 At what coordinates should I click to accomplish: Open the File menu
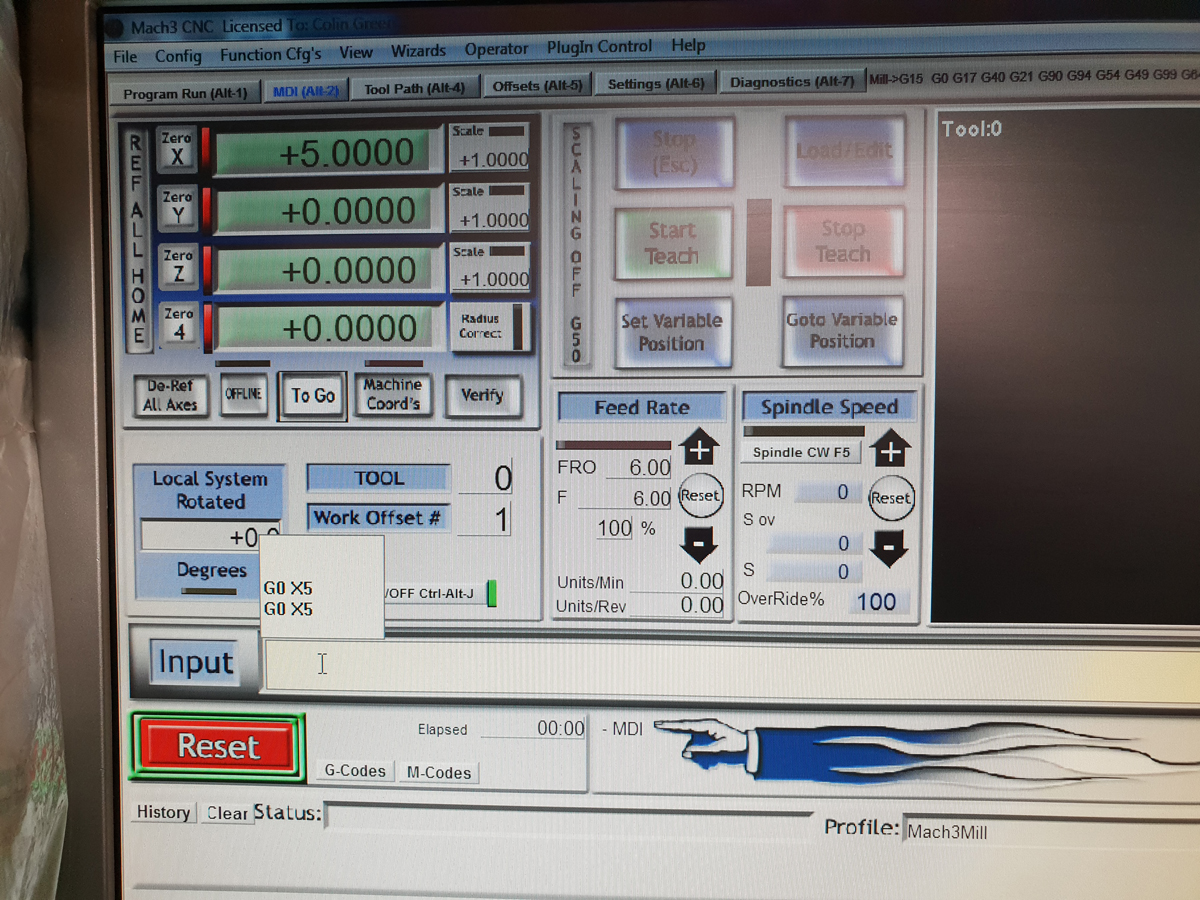click(125, 56)
